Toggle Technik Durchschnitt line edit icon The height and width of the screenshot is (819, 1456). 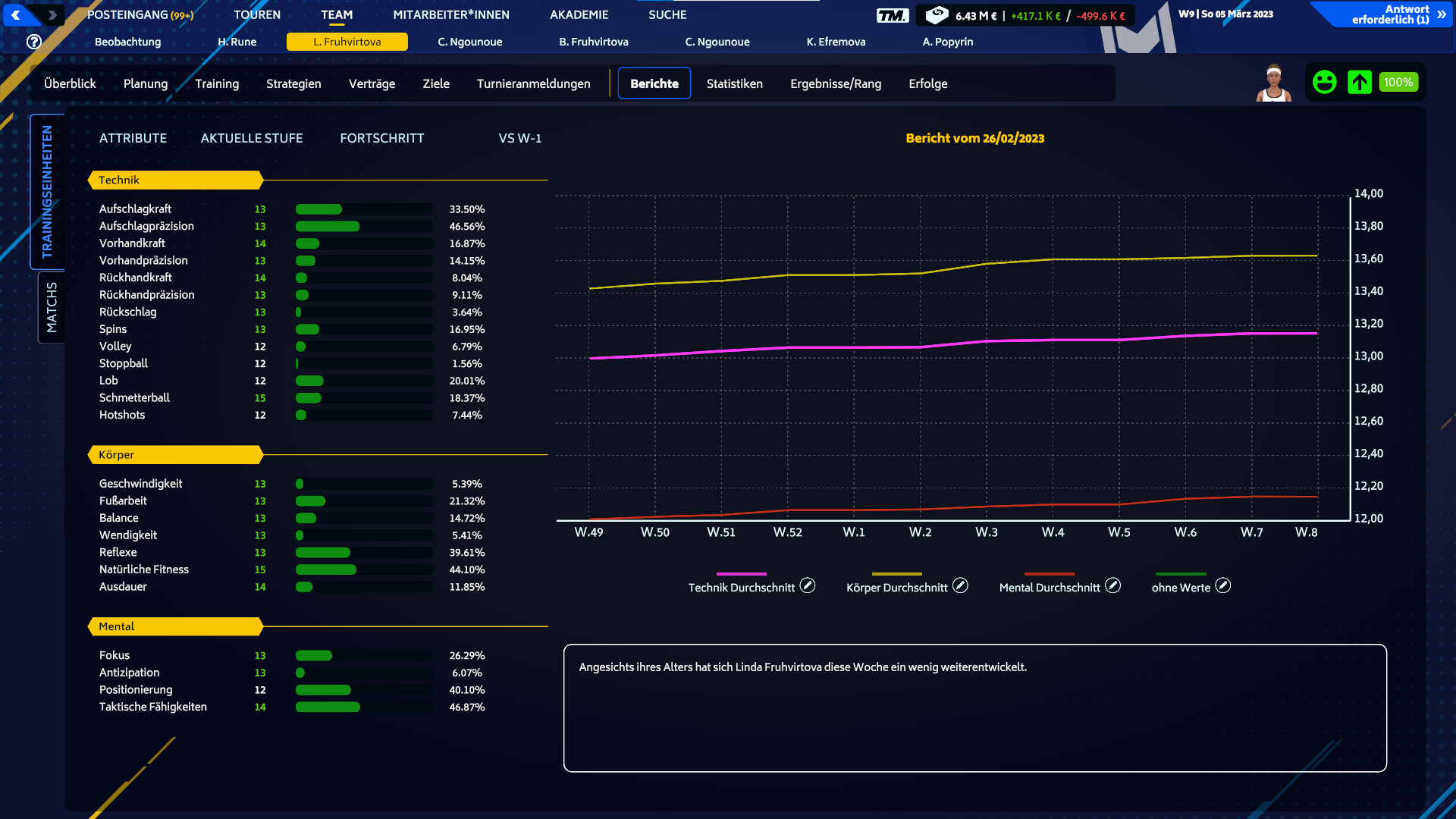808,585
